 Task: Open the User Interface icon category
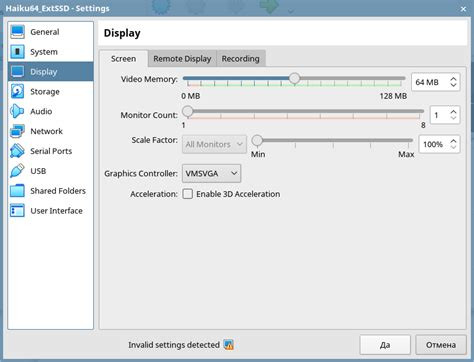tap(17, 211)
